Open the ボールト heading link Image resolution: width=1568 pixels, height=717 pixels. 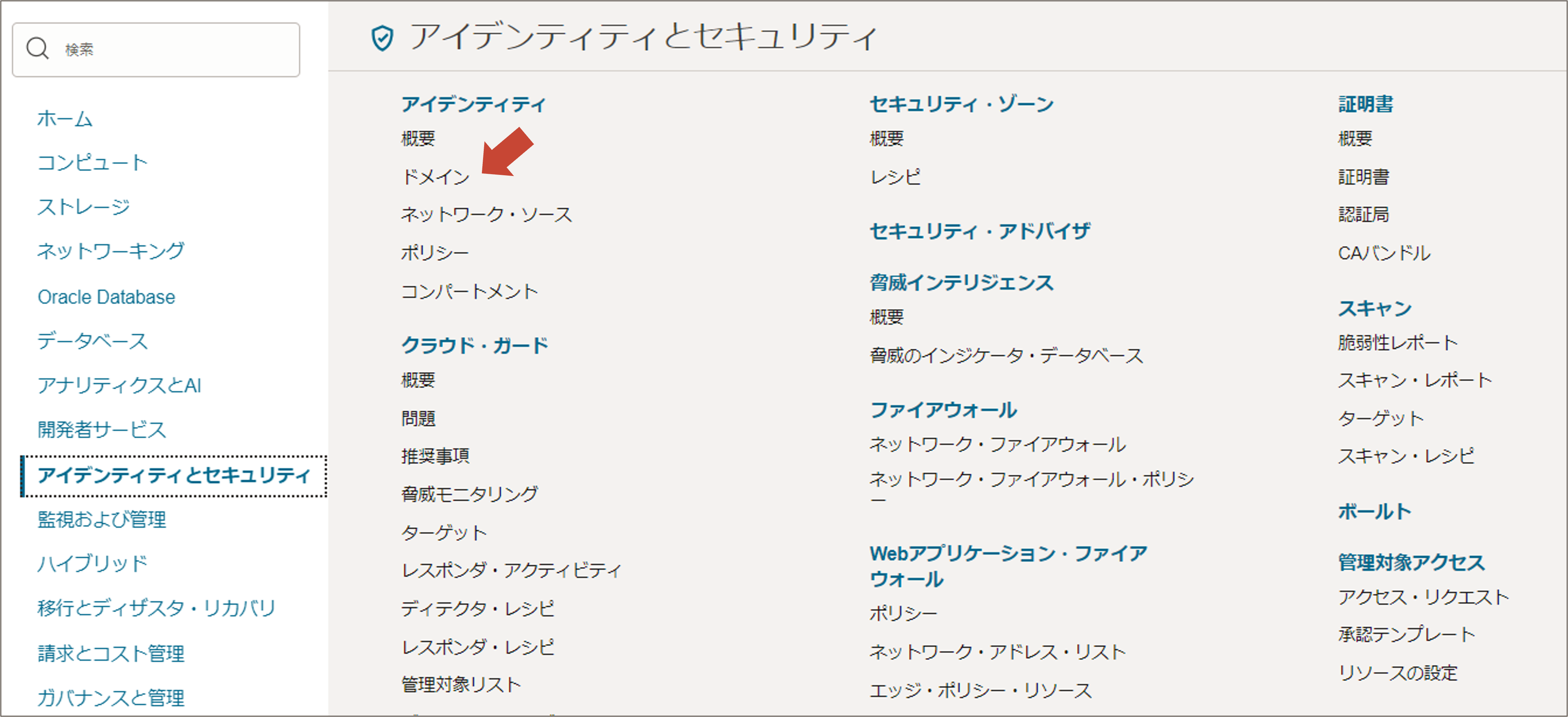[1374, 512]
